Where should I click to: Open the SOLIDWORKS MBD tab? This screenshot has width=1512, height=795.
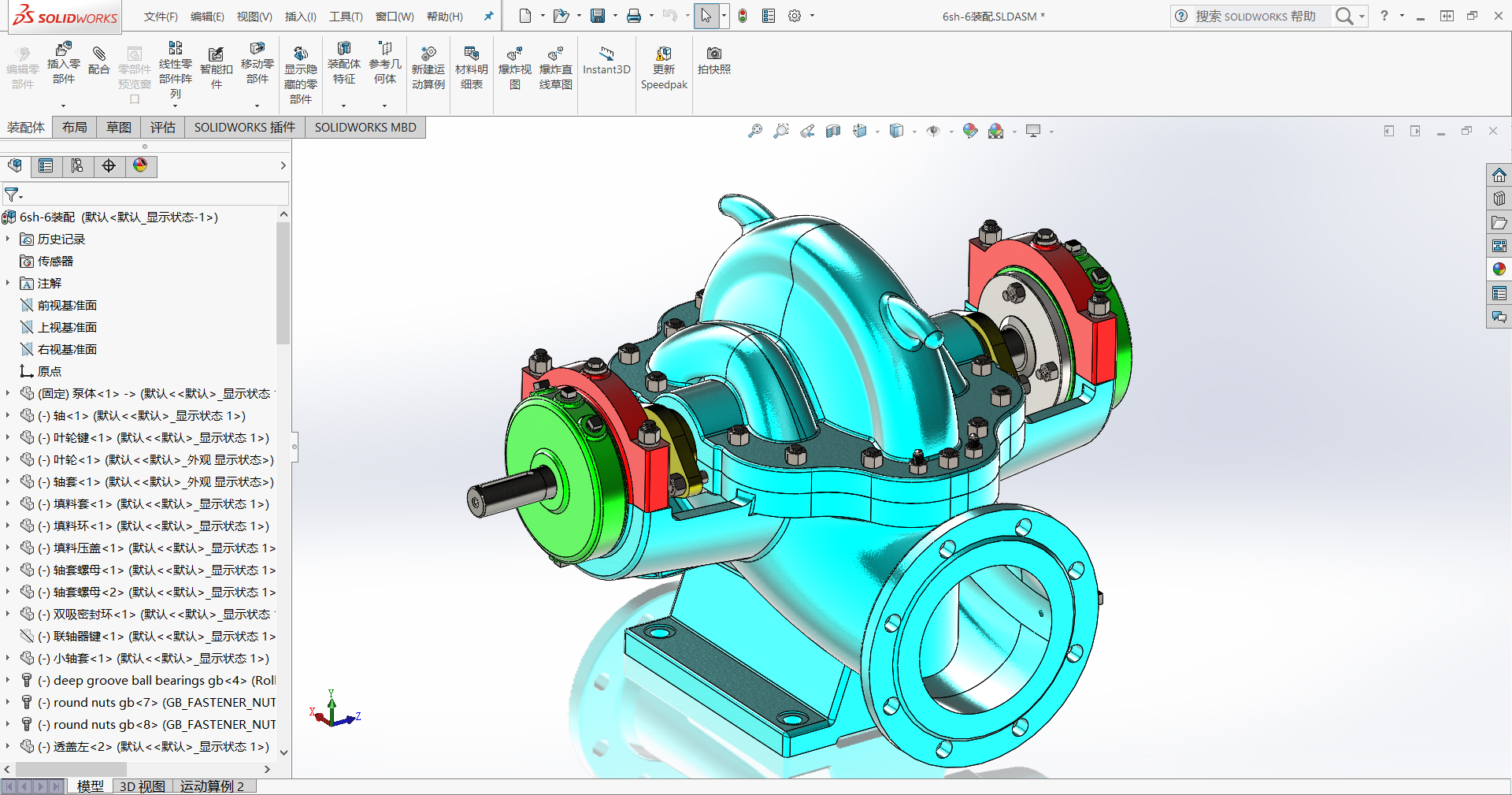[x=365, y=128]
